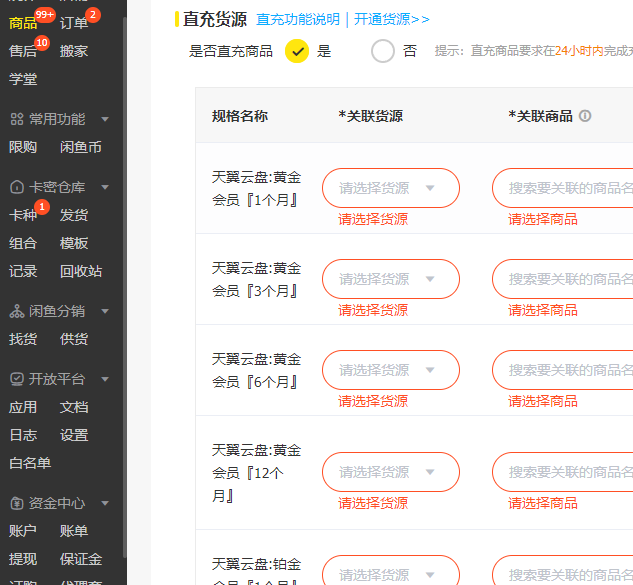Open the 直充功能说明 link
The width and height of the screenshot is (633, 585).
pos(298,19)
